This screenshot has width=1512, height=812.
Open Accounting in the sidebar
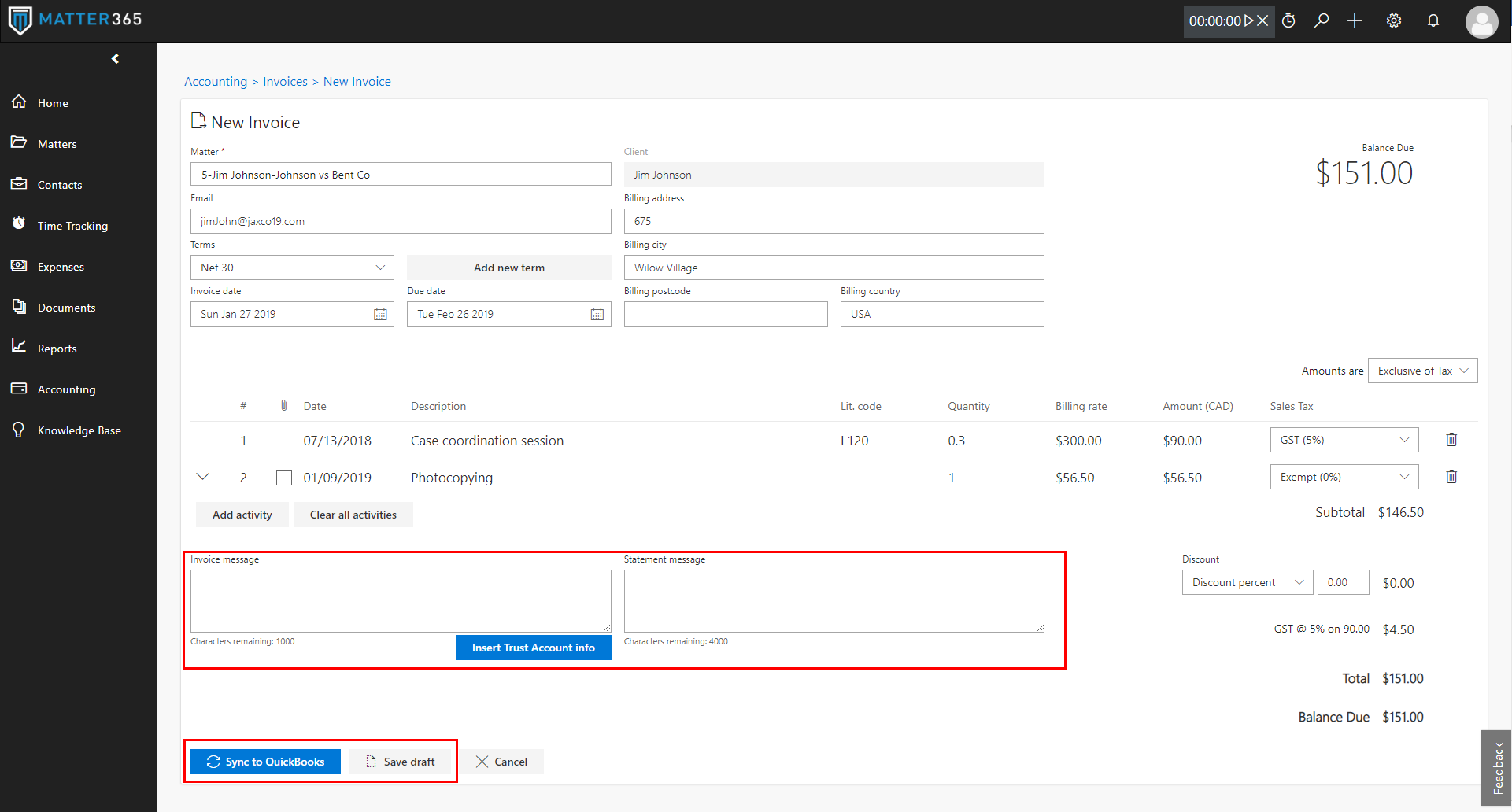[x=66, y=389]
